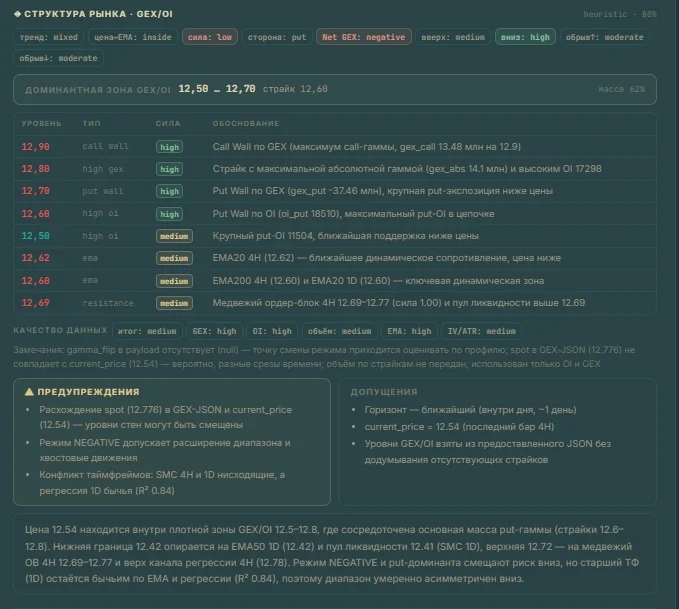Screen dimensions: 679x609
Task: Click the high badge in call wall row
Action: (x=169, y=147)
